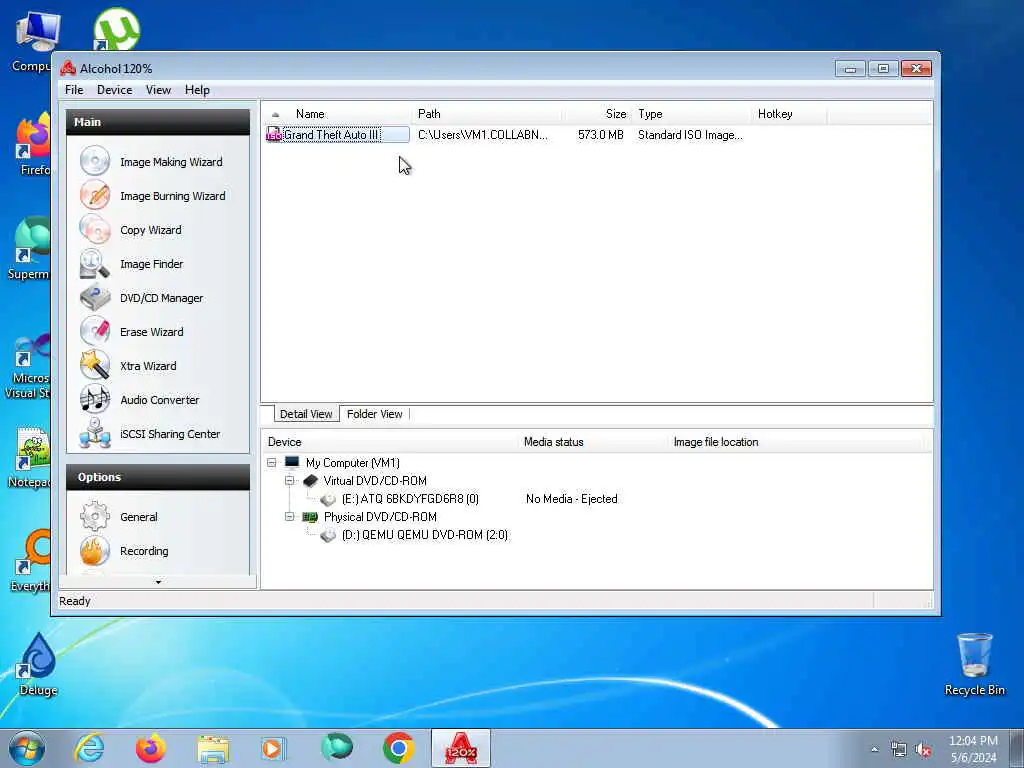Show hidden system tray icons arrow
Viewport: 1024px width, 768px height.
click(874, 749)
